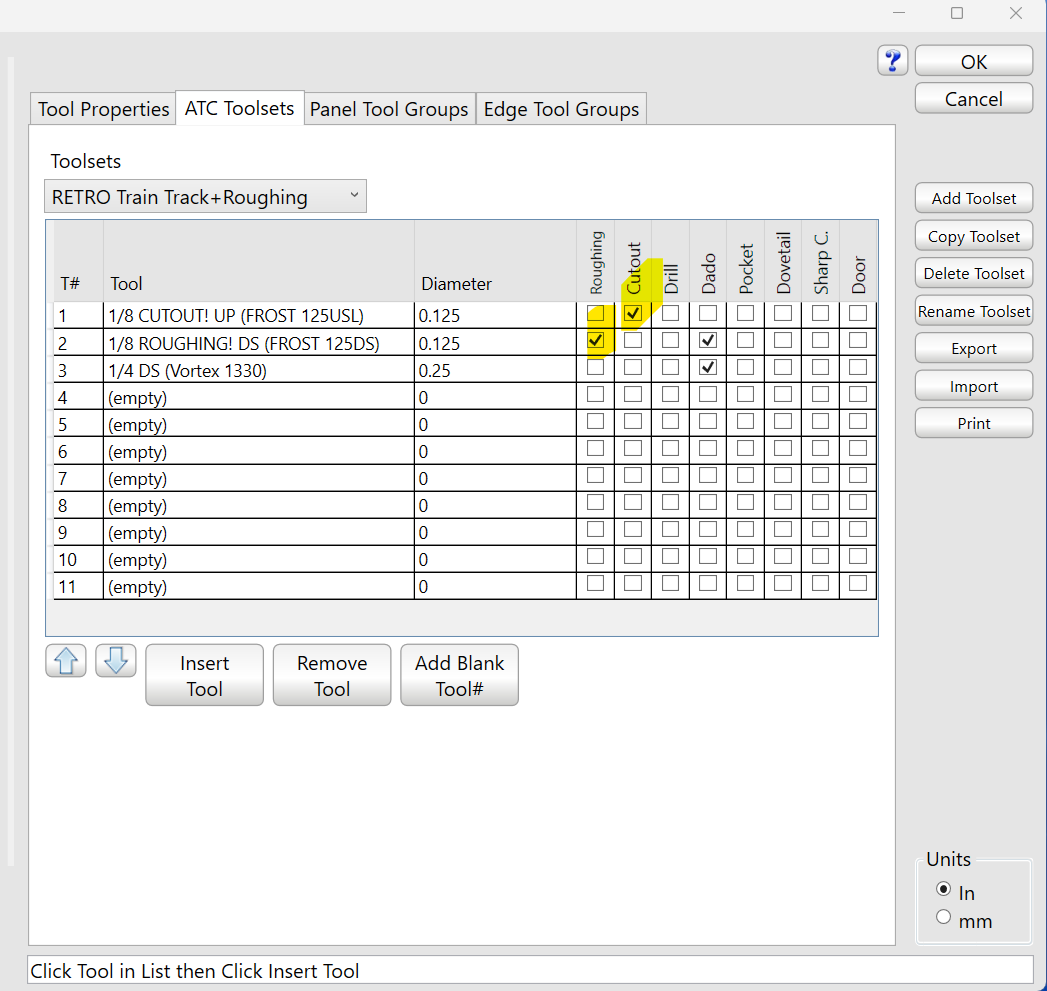The width and height of the screenshot is (1047, 991).
Task: Select the In units radio button
Action: coord(943,889)
